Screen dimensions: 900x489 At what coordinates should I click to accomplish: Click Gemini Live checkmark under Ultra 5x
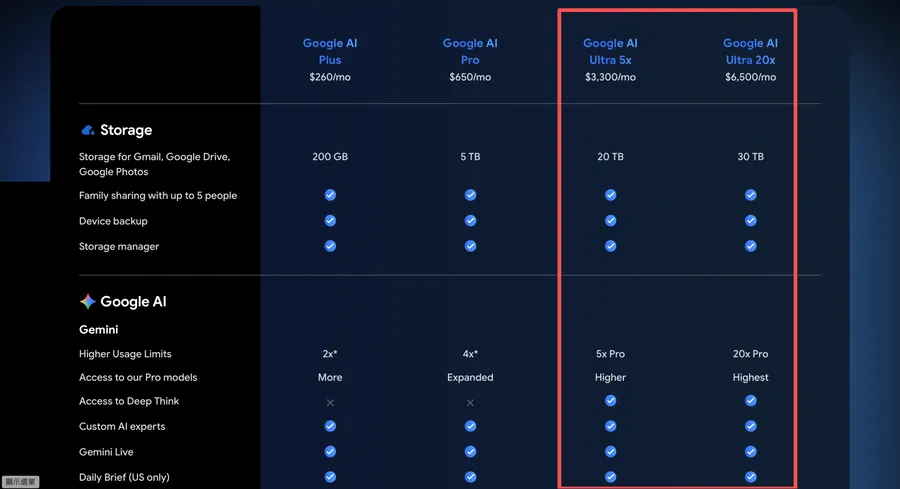pos(610,452)
